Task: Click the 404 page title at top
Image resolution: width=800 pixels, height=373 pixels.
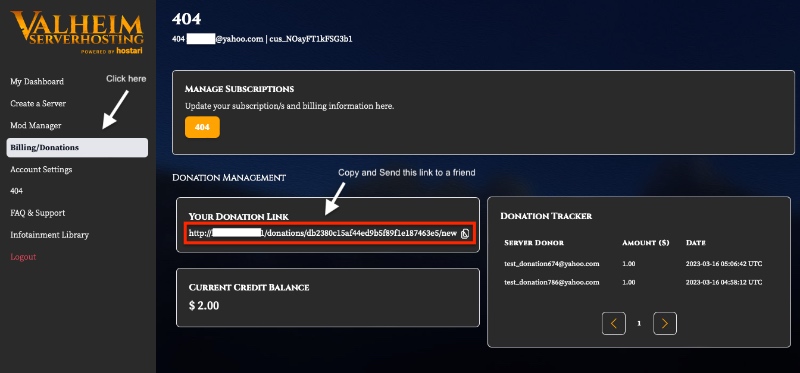Action: coord(186,19)
